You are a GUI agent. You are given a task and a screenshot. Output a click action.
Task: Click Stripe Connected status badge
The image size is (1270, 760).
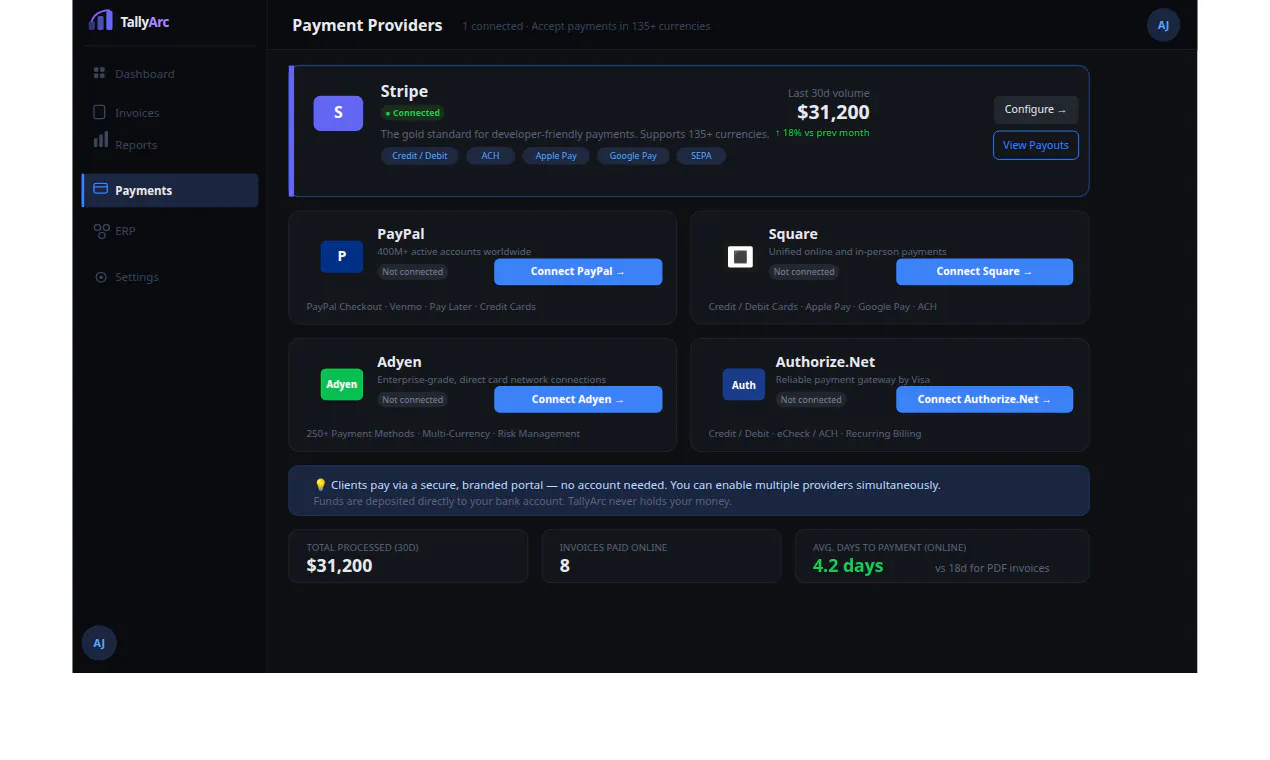(412, 113)
